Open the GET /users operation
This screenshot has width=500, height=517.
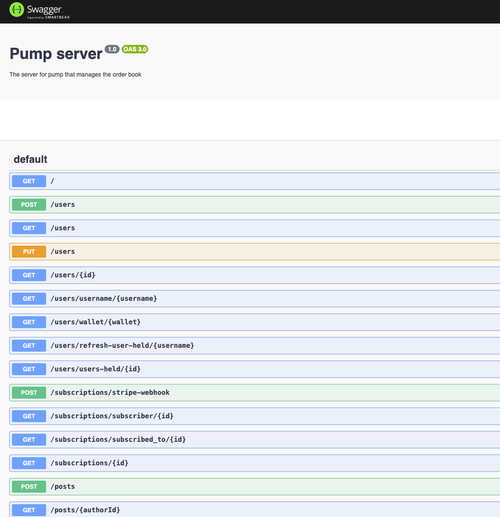255,228
